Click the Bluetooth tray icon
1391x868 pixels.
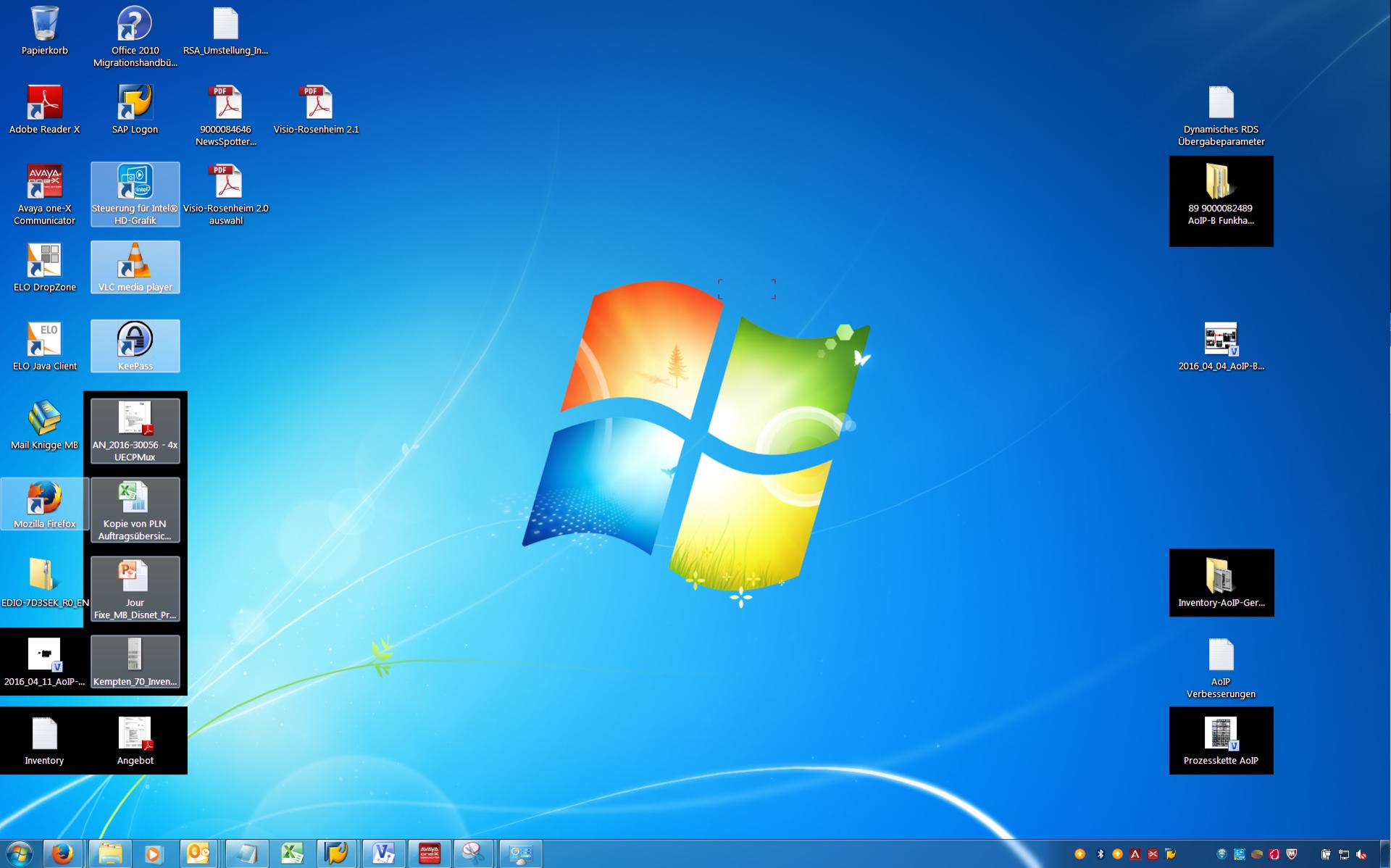coord(1100,854)
